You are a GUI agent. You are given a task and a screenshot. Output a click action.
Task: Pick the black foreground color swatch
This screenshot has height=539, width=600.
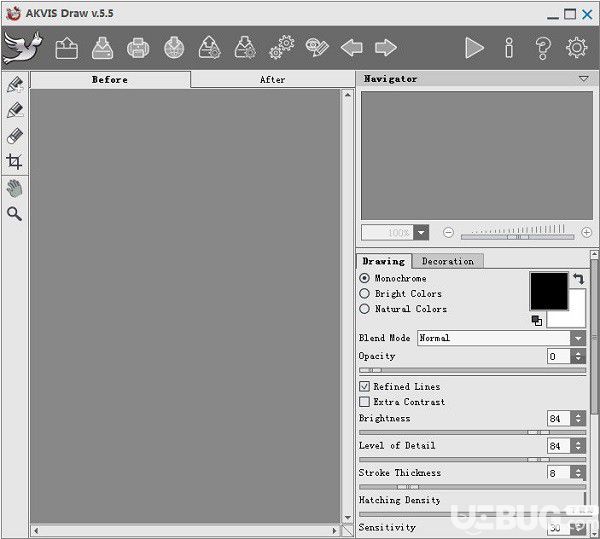click(x=549, y=291)
